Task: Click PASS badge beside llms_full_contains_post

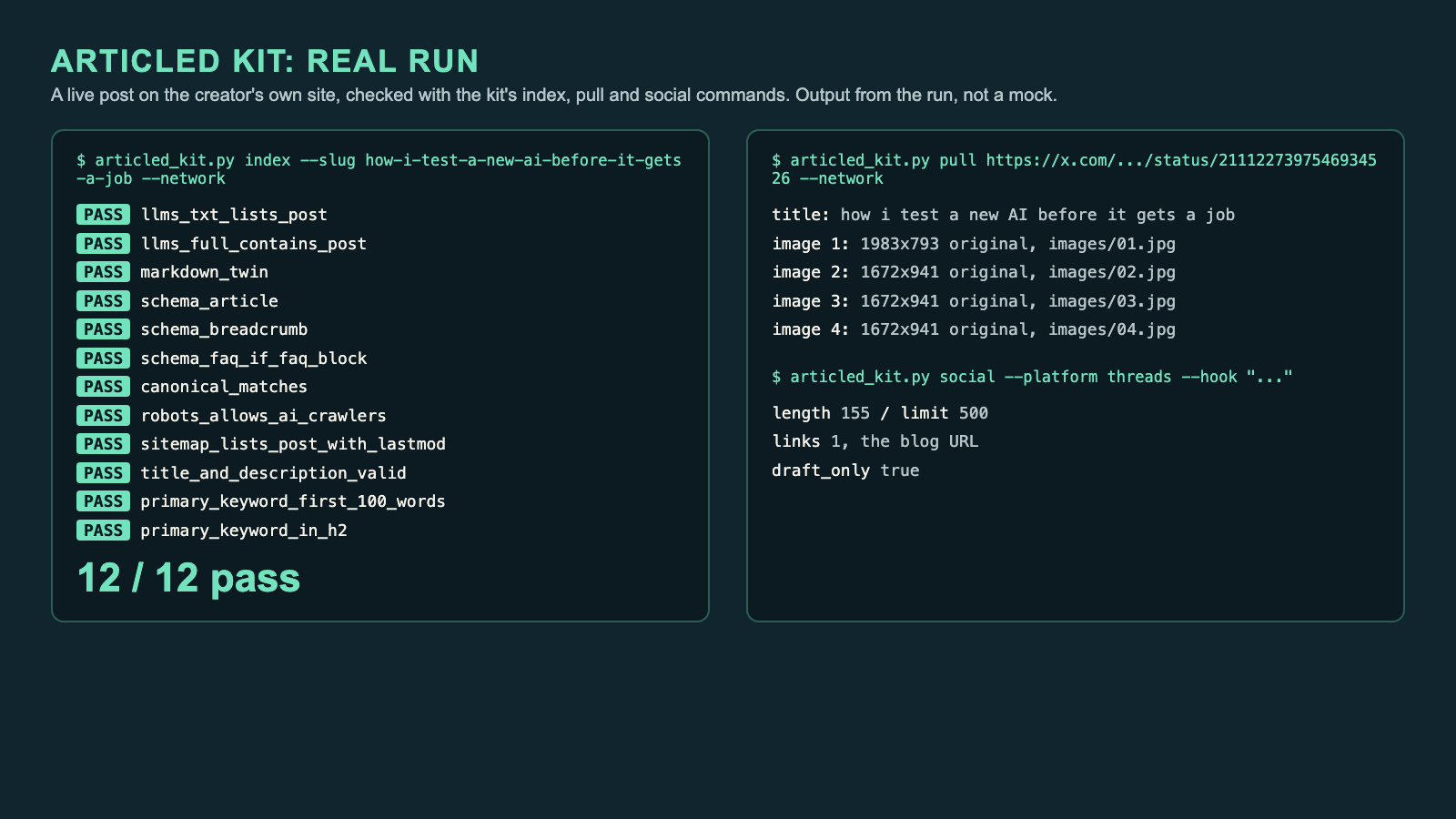Action: [x=104, y=244]
